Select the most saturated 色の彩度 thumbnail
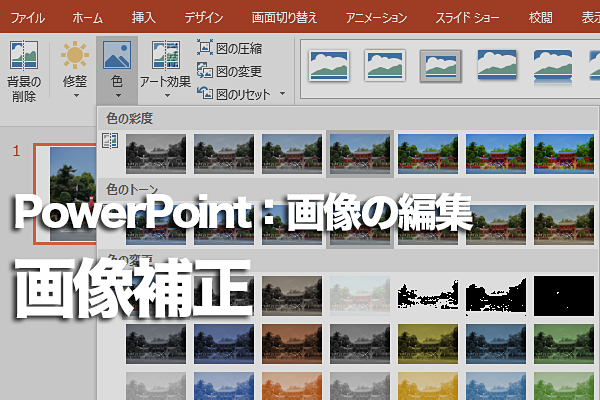This screenshot has height=400, width=600. pyautogui.click(x=564, y=154)
